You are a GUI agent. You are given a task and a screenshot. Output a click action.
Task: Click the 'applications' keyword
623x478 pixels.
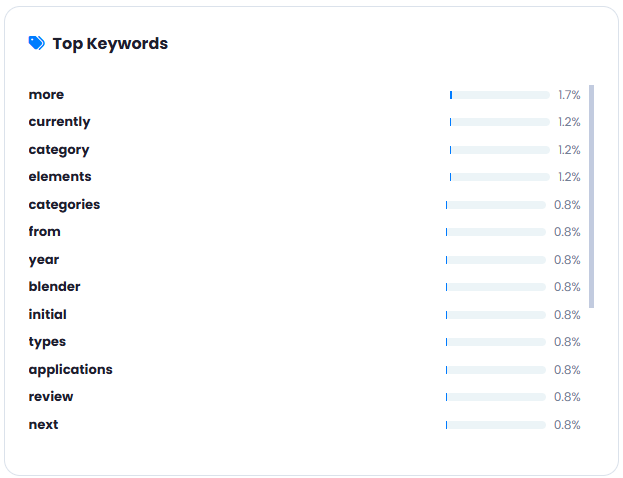pyautogui.click(x=70, y=370)
